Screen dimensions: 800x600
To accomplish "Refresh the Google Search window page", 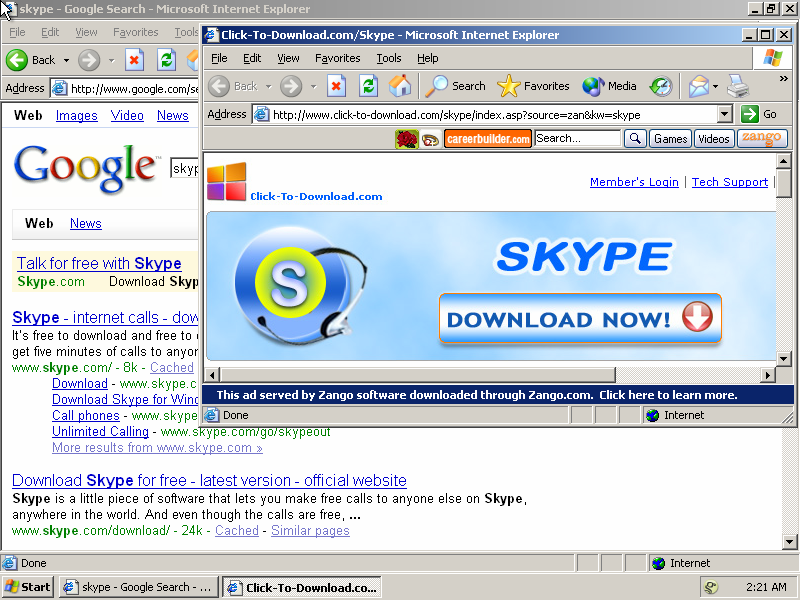I will (x=166, y=60).
